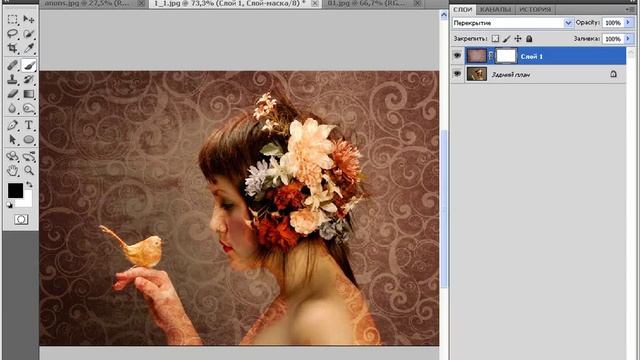Select the Crop tool
The height and width of the screenshot is (360, 640).
(x=12, y=48)
